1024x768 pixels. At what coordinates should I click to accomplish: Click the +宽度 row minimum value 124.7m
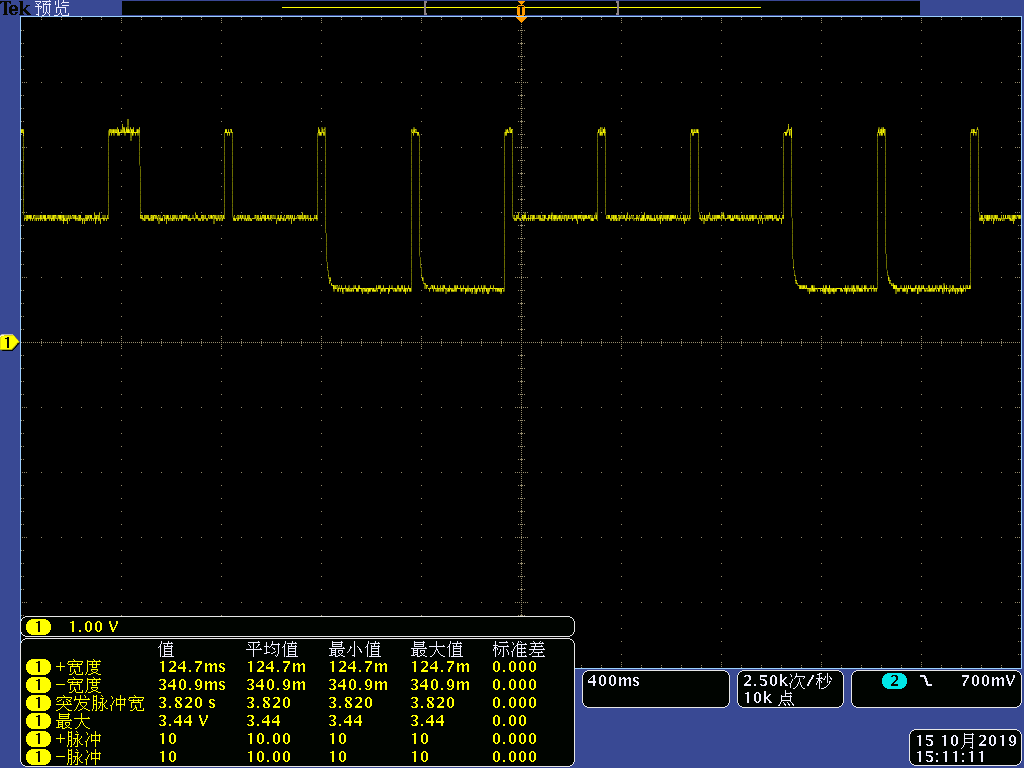tap(358, 667)
